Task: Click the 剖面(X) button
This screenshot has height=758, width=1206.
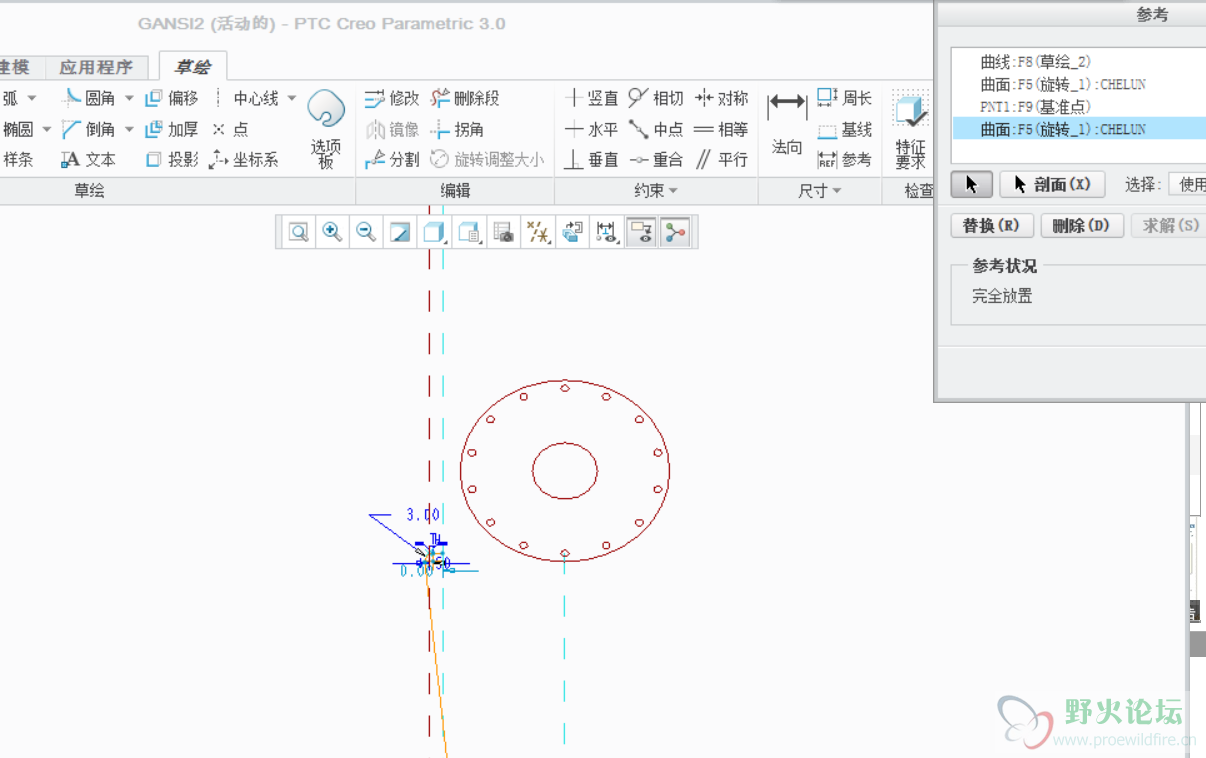Action: pos(1052,184)
